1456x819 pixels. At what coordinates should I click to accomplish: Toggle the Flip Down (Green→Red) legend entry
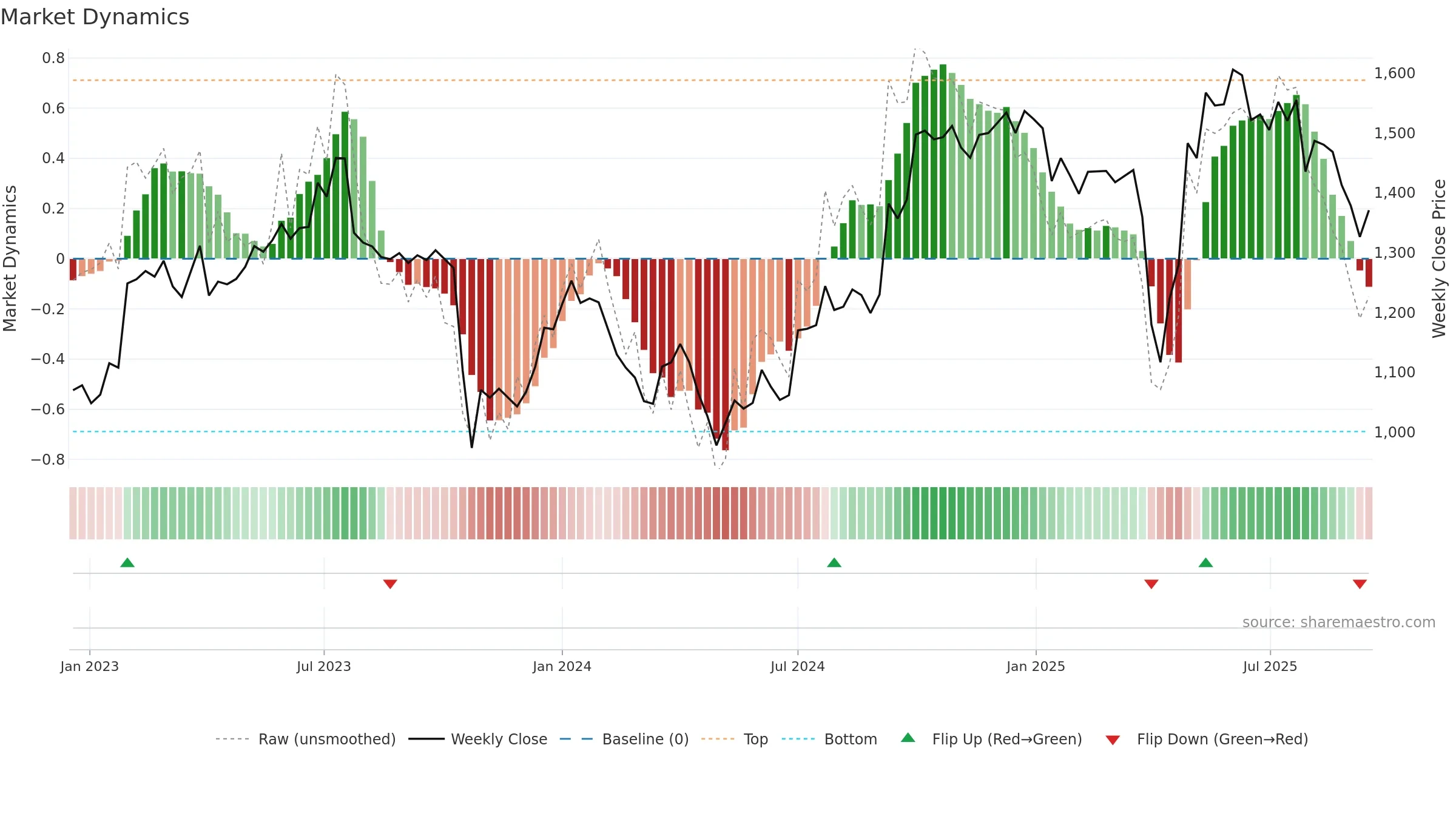pos(1207,739)
